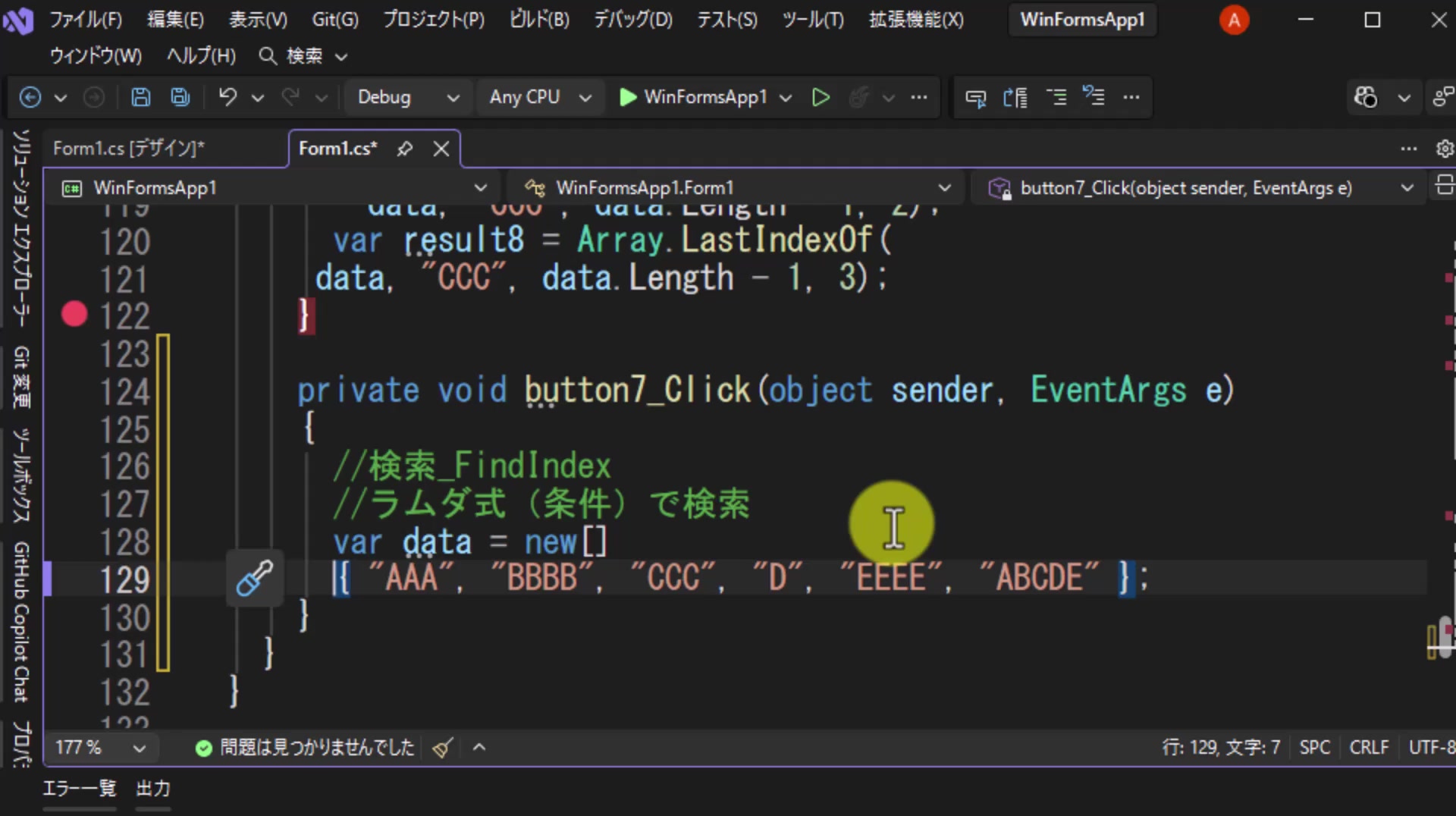Open the Any CPU platform dropdown
Image resolution: width=1456 pixels, height=816 pixels.
[x=540, y=97]
